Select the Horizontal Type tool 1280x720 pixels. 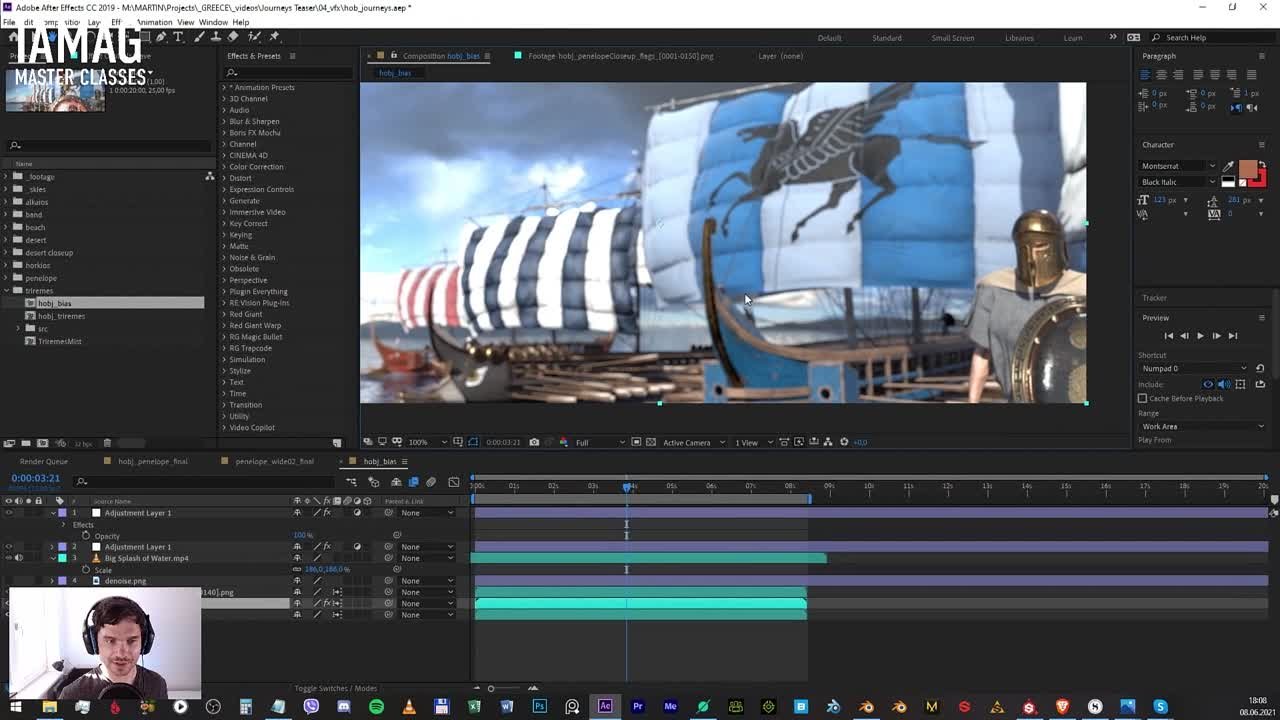pos(178,37)
